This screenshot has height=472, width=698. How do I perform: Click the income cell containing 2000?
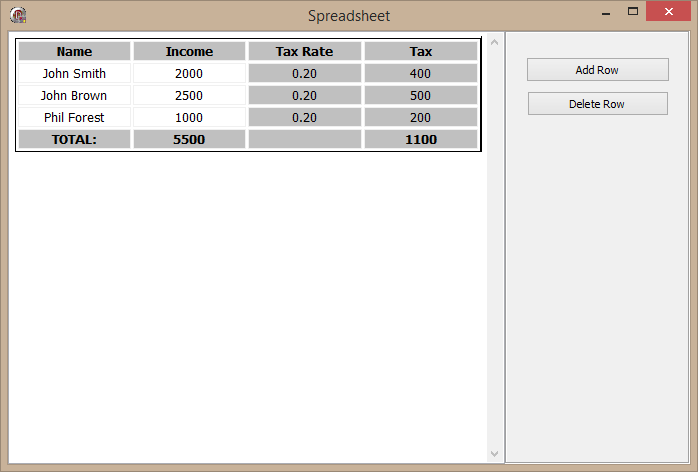click(x=189, y=73)
